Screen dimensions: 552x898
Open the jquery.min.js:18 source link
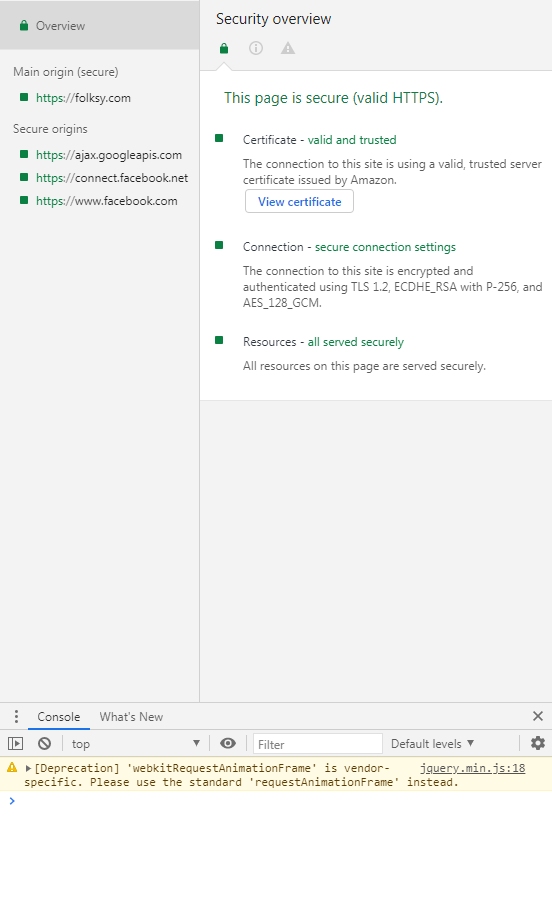[472, 768]
